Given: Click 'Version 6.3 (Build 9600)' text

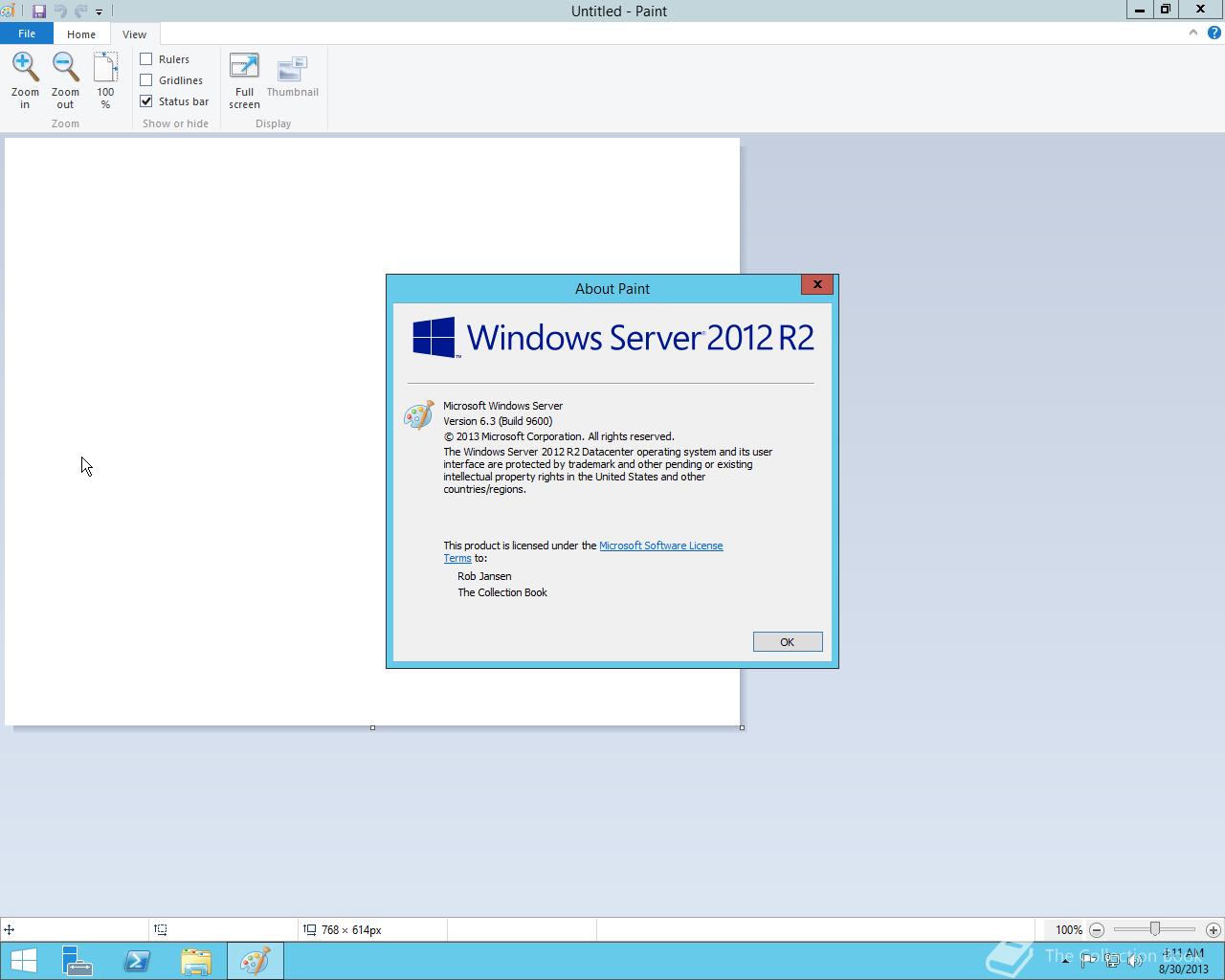Looking at the screenshot, I should click(x=498, y=421).
